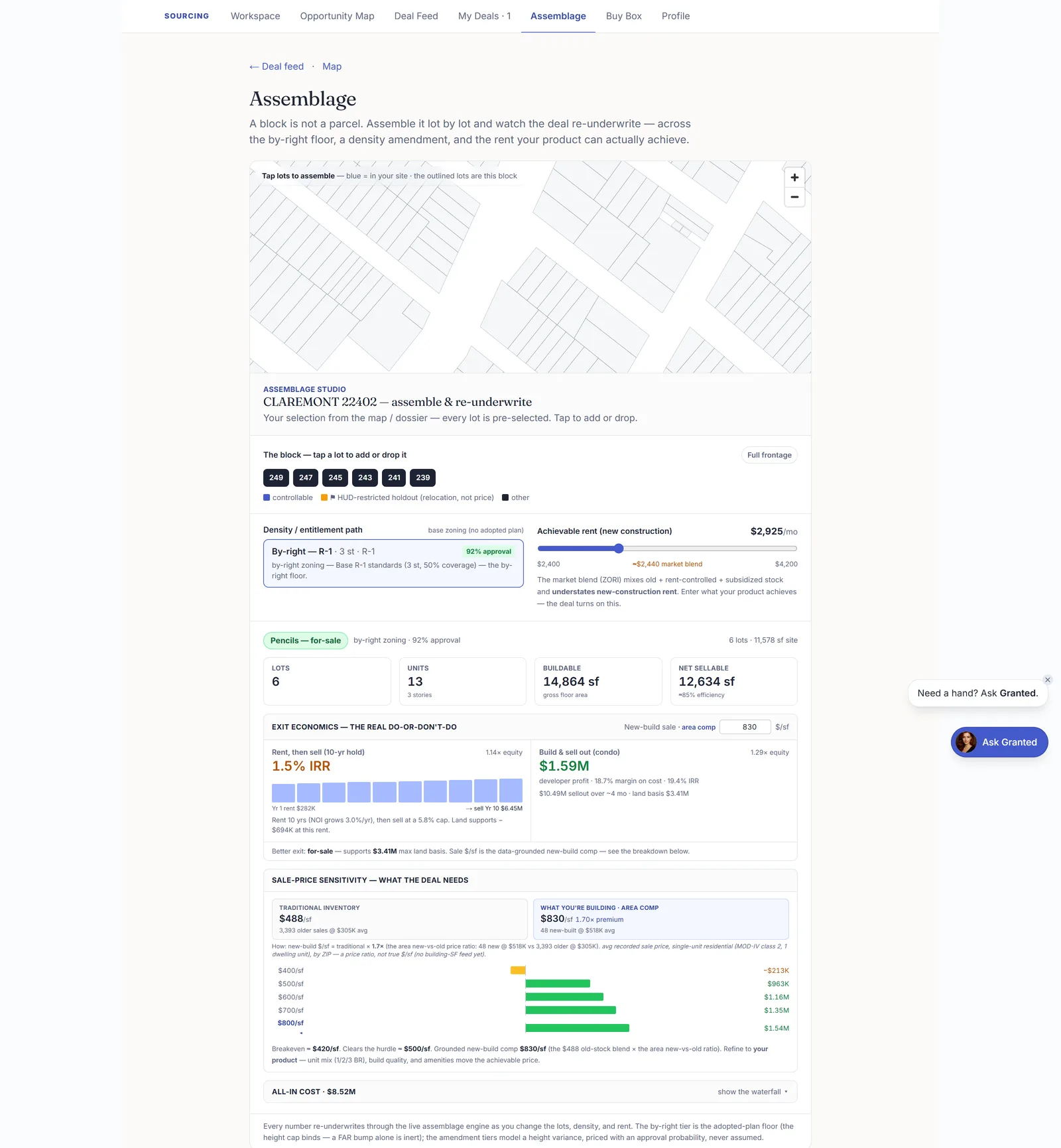Dismiss the Ask Granted hint bubble
The height and width of the screenshot is (1148, 1061).
tap(1048, 680)
